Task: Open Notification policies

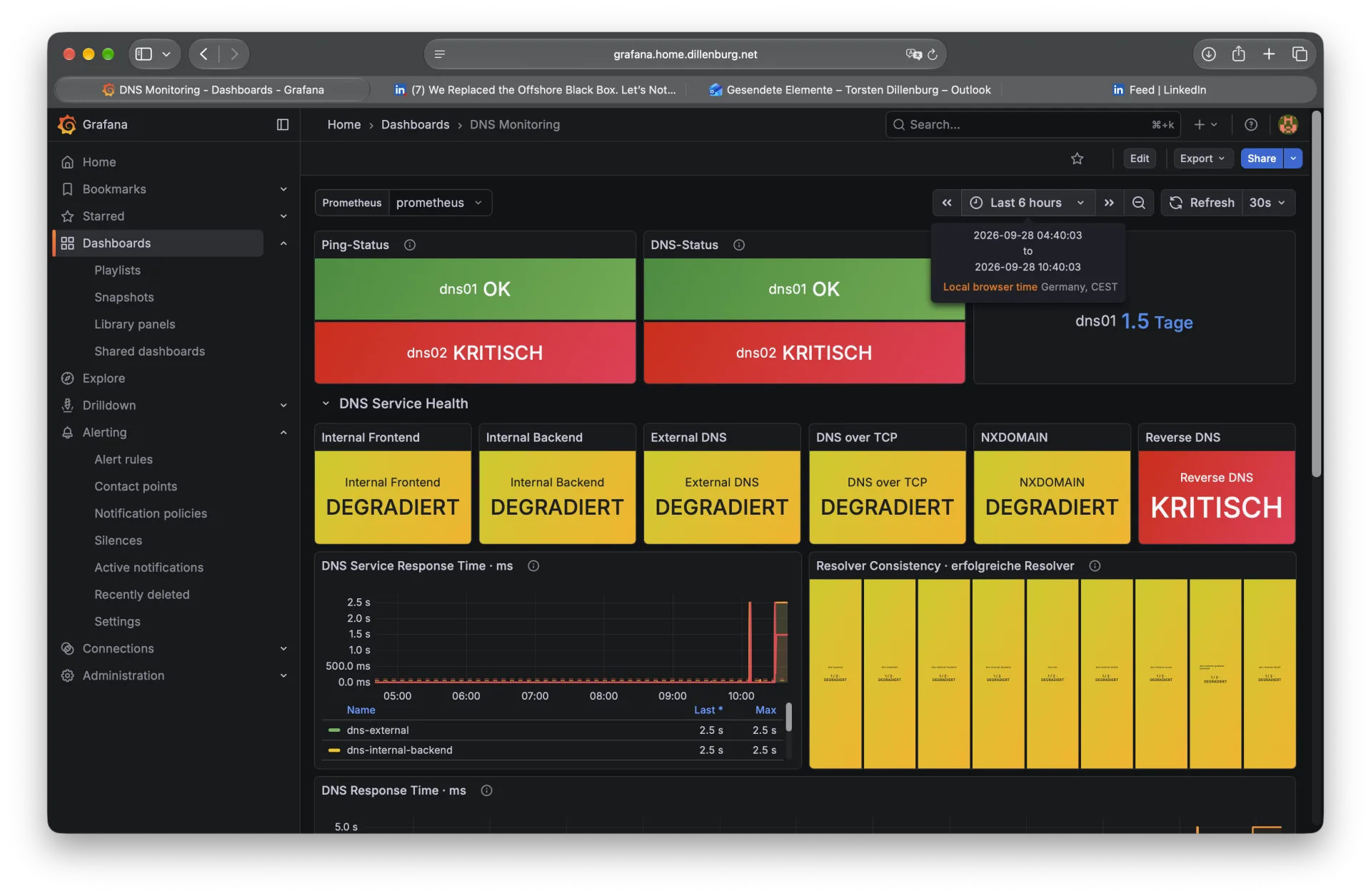Action: [x=151, y=514]
